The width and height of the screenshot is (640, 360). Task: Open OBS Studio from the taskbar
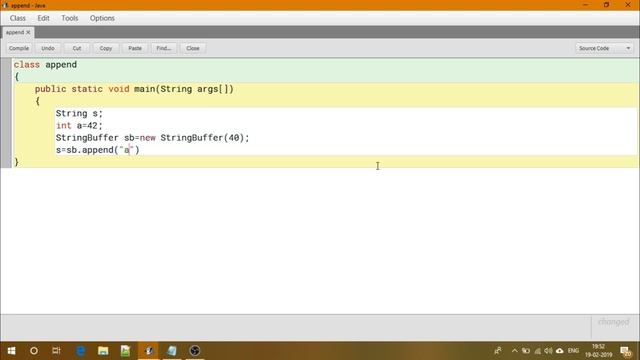(195, 351)
